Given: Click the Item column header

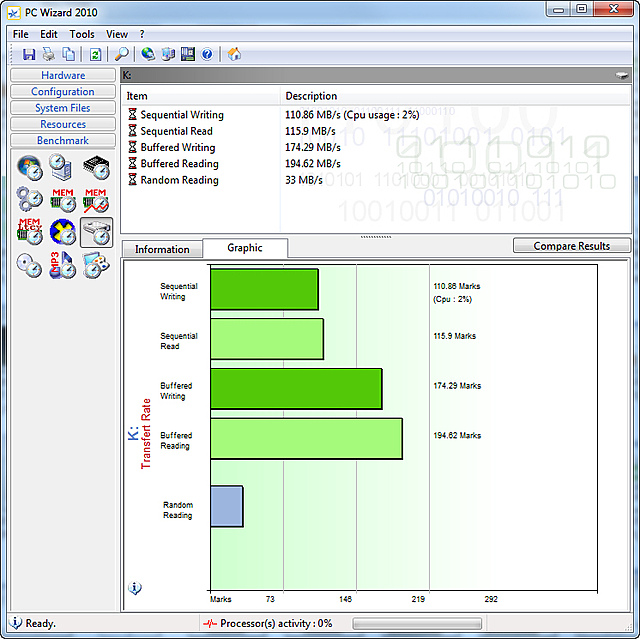Looking at the screenshot, I should pos(201,96).
